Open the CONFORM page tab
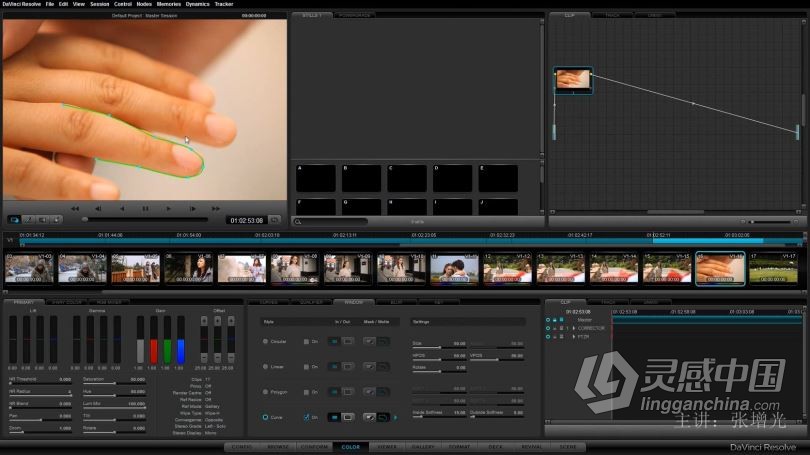810x455 pixels. (x=314, y=447)
